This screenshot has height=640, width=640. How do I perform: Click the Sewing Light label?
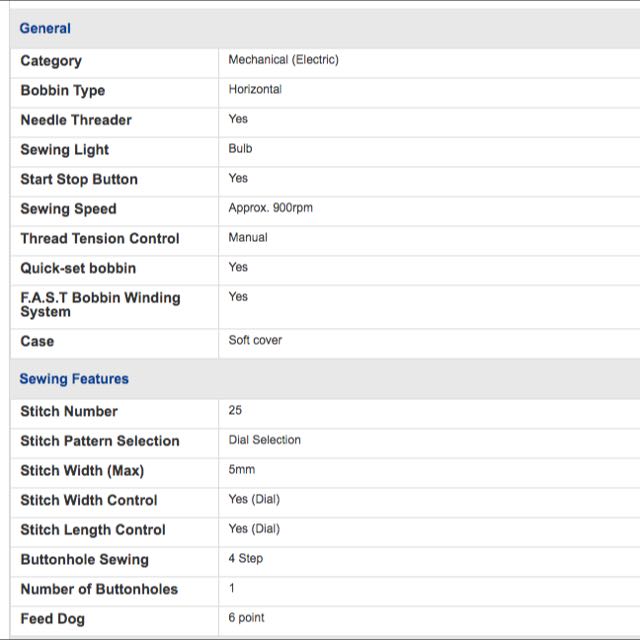65,150
